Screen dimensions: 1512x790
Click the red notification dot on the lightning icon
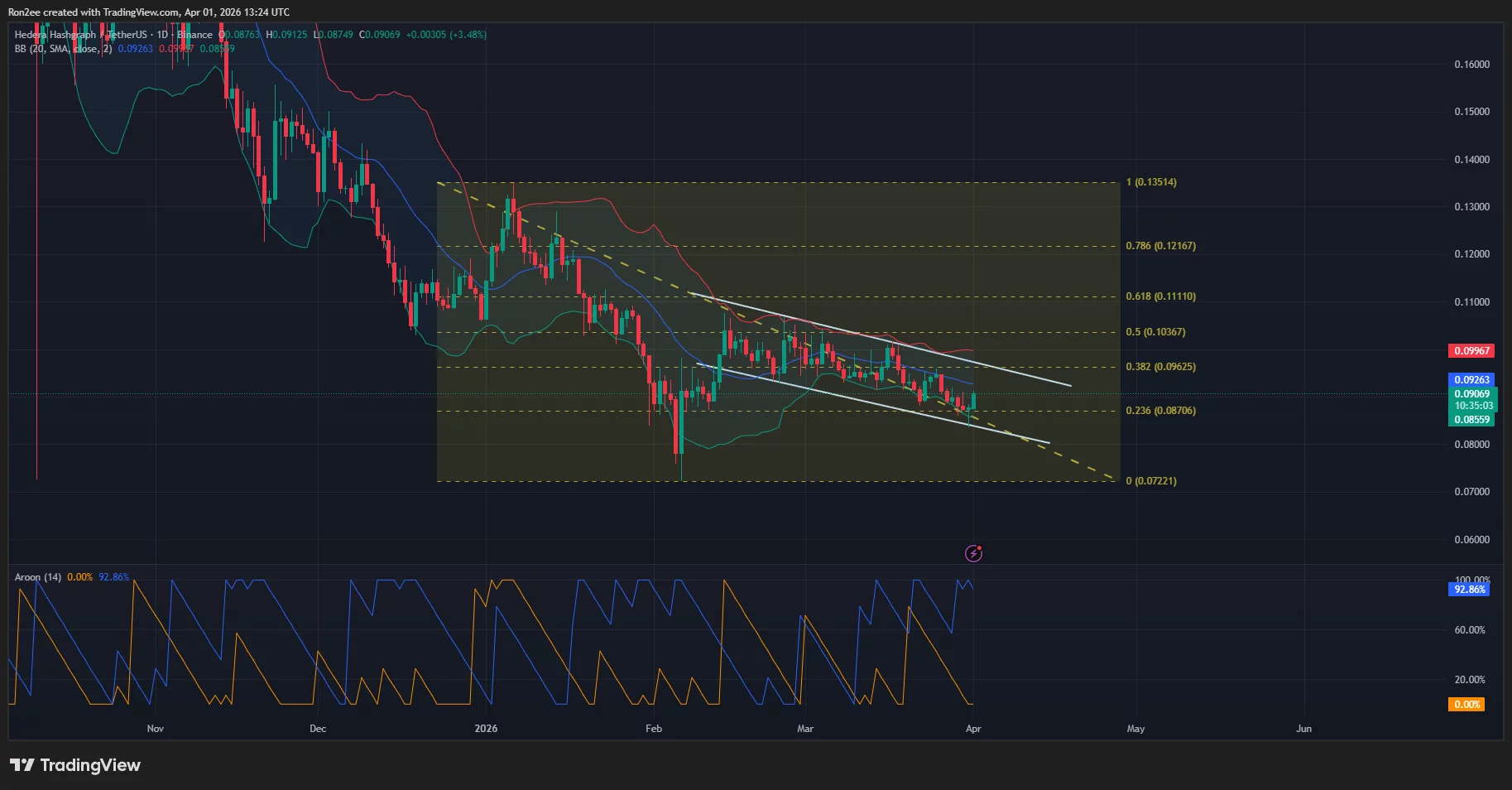(x=978, y=547)
